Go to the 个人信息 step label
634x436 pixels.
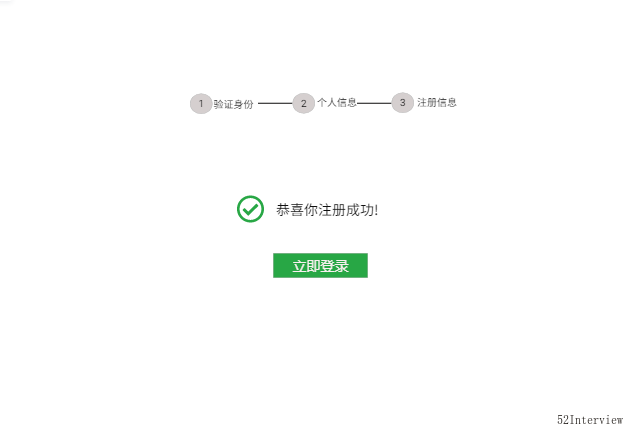pos(337,102)
